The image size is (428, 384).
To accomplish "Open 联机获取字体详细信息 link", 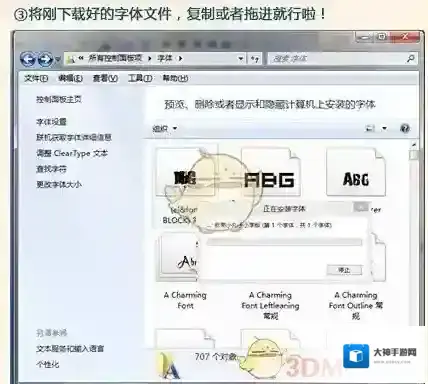I will click(74, 137).
